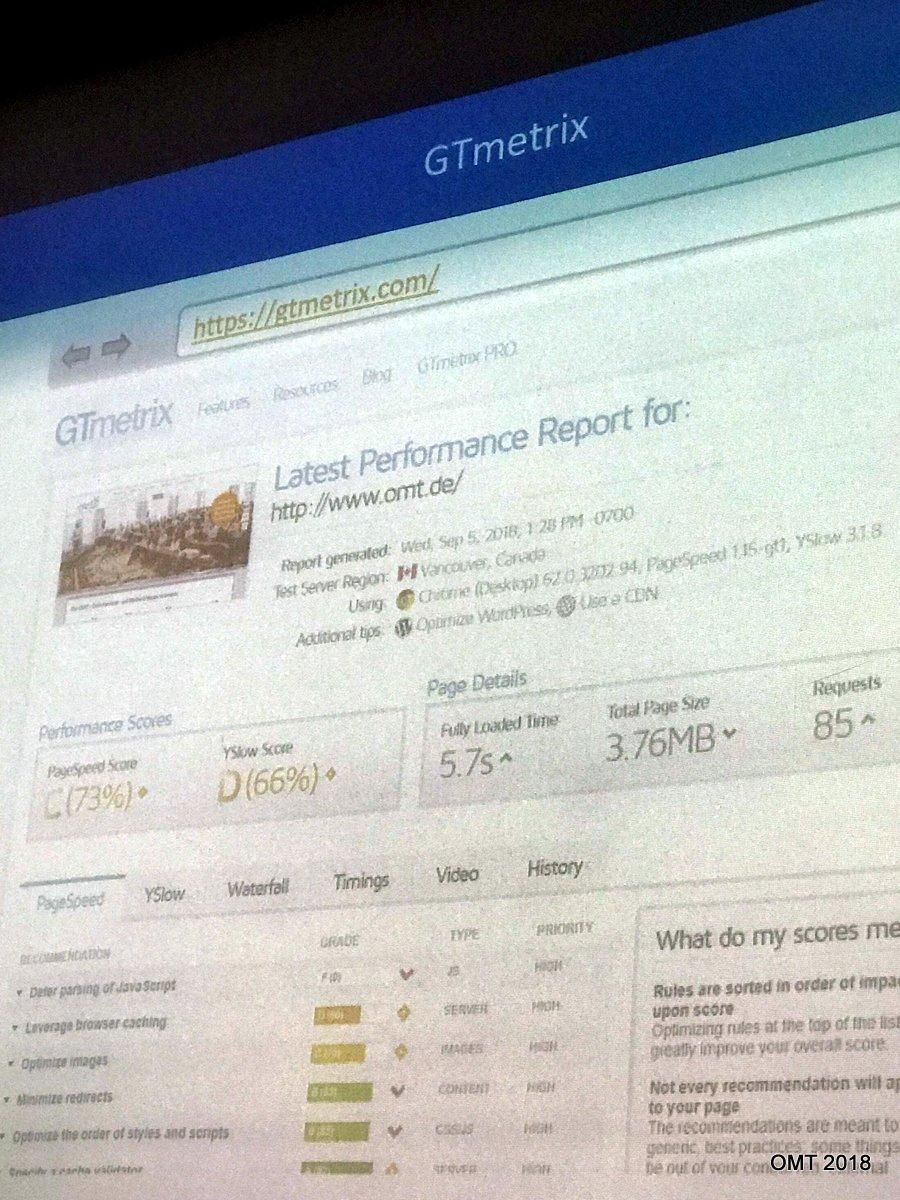
Task: Expand Optimize the order of styles and scripts
Action: point(116,1135)
